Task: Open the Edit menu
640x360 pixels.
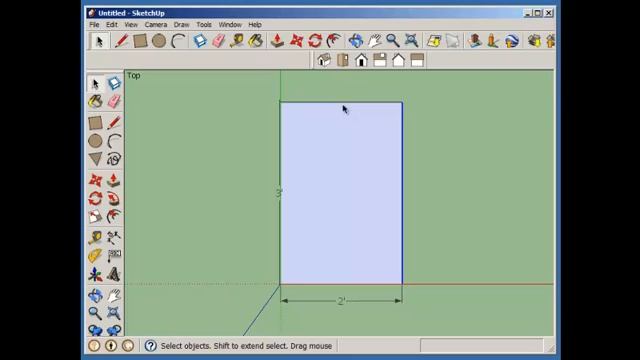Action: (x=112, y=24)
